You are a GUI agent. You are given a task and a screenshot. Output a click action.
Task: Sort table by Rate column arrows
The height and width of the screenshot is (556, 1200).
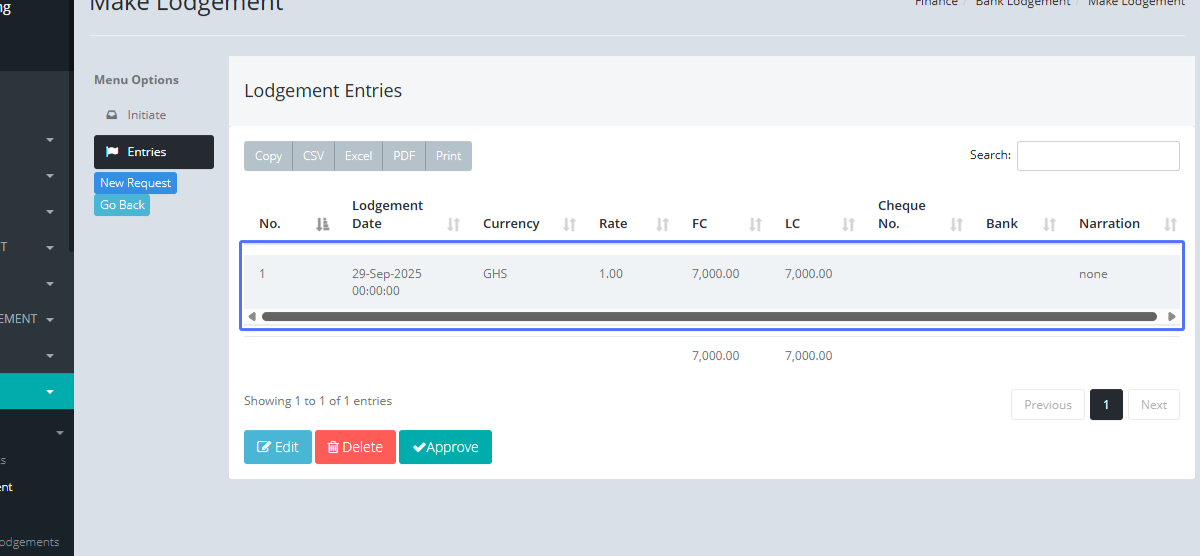coord(663,224)
